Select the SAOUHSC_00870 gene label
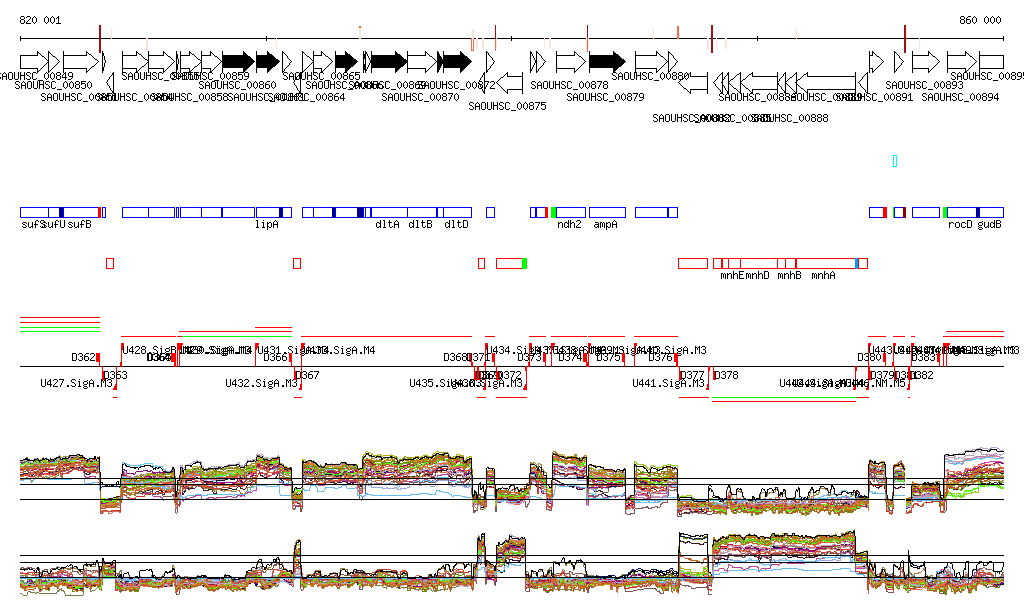 pos(421,97)
